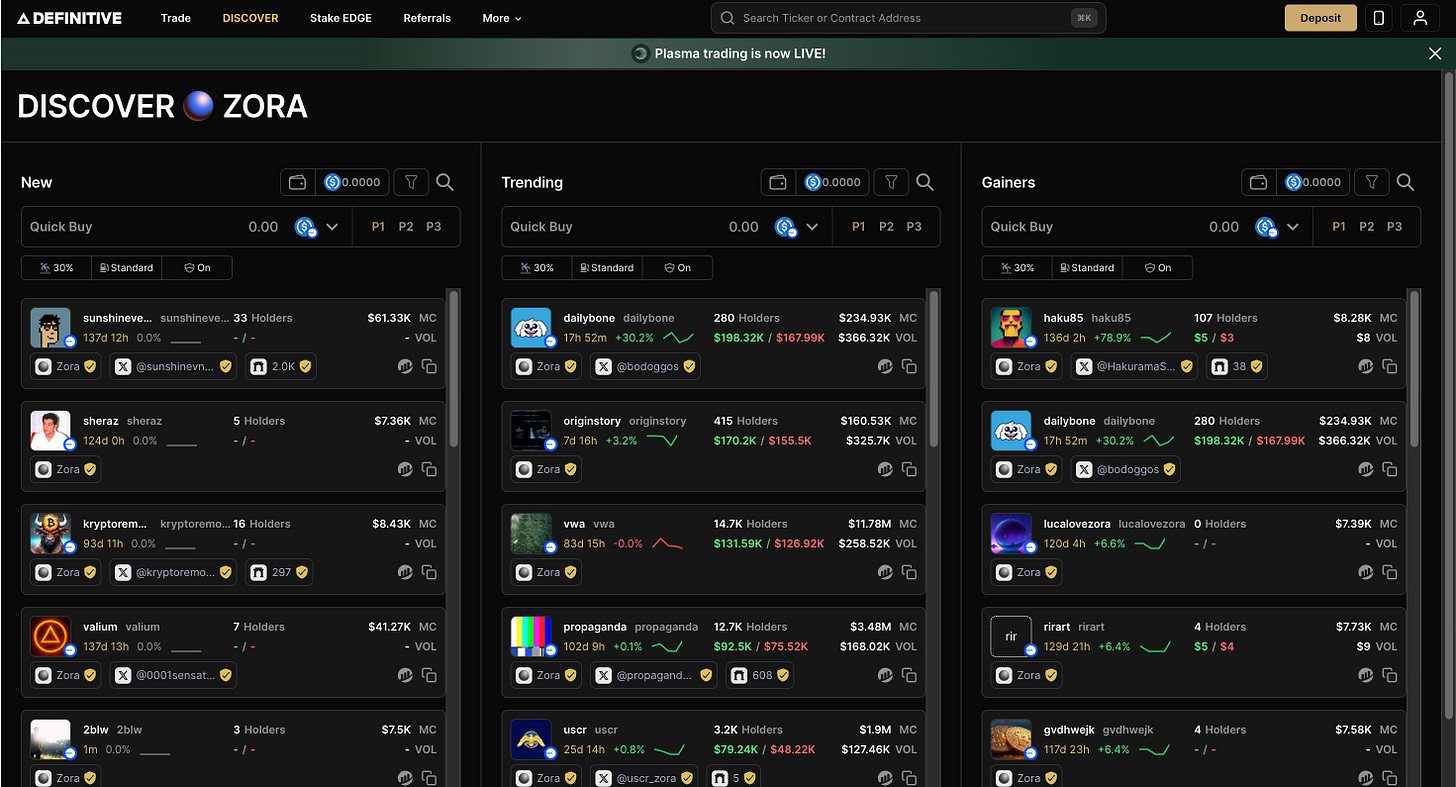Open 30% slippage setting in New column

point(56,268)
